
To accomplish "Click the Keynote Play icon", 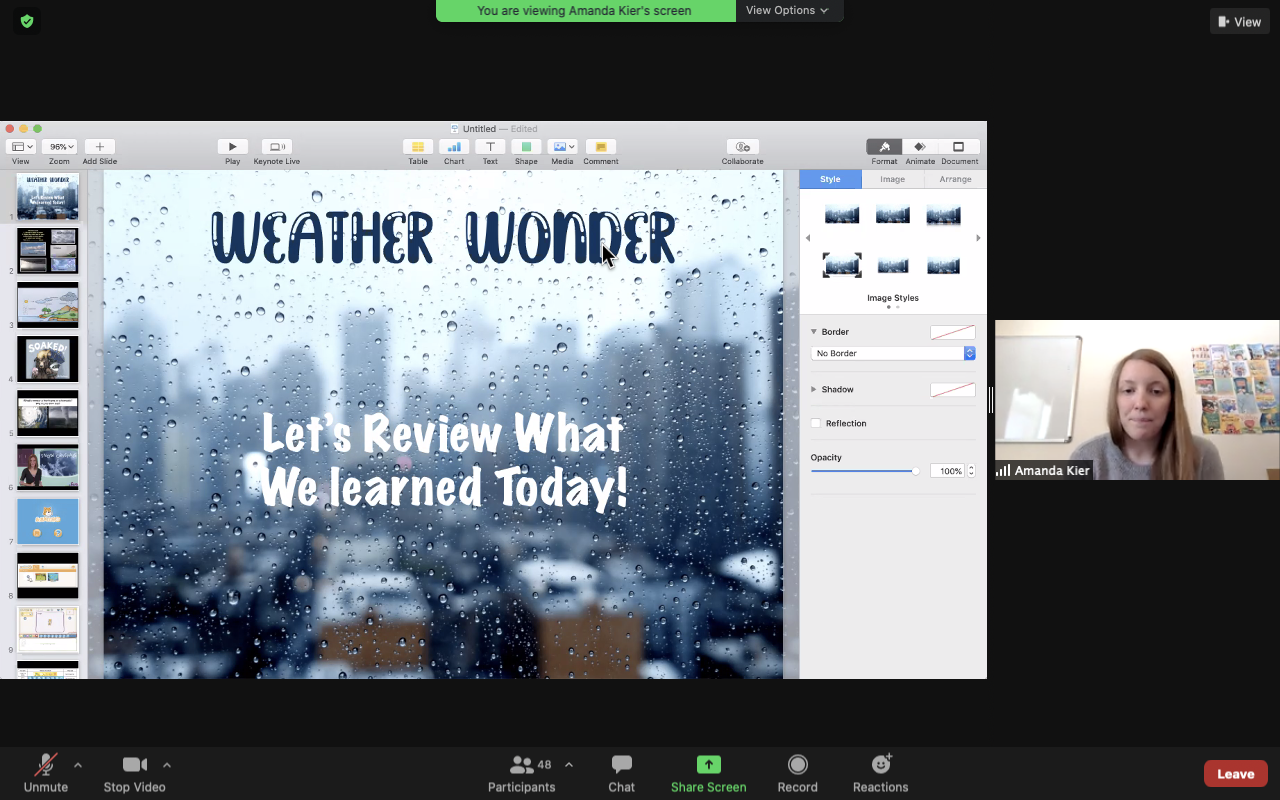I will click(x=232, y=147).
